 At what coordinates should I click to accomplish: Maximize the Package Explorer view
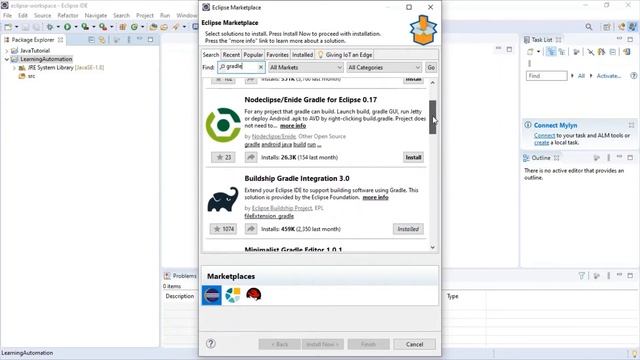(150, 40)
